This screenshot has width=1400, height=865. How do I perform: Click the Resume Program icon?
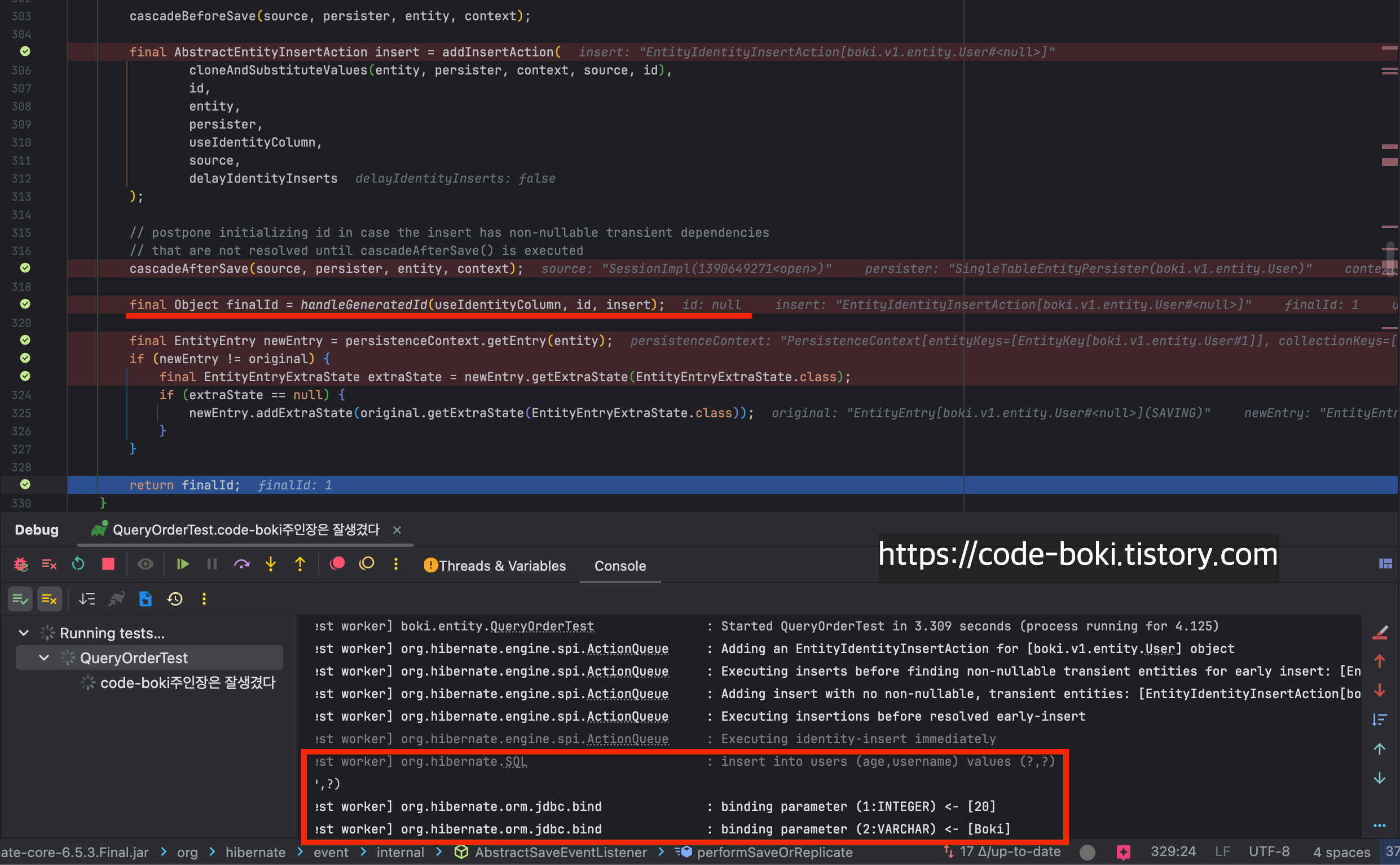[183, 564]
